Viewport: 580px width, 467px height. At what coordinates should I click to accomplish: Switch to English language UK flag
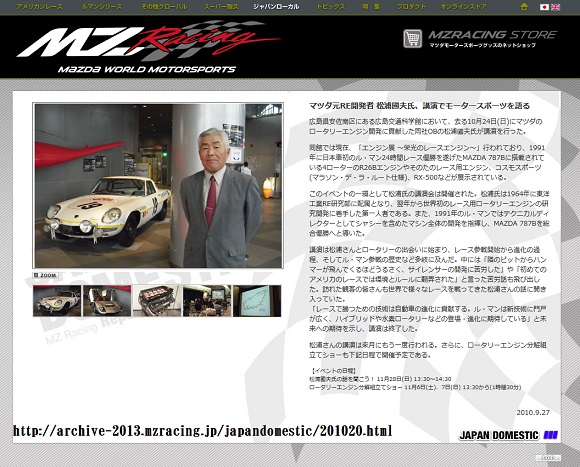click(555, 7)
